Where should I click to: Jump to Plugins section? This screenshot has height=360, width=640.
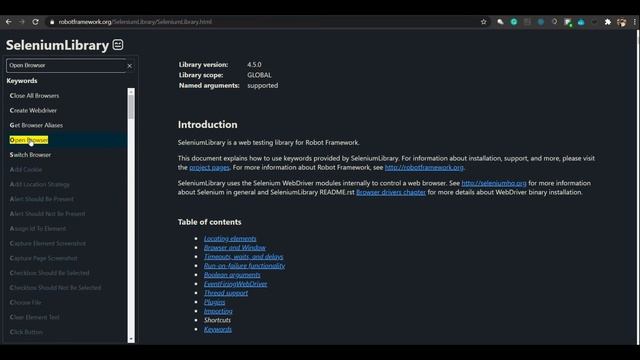pyautogui.click(x=214, y=302)
